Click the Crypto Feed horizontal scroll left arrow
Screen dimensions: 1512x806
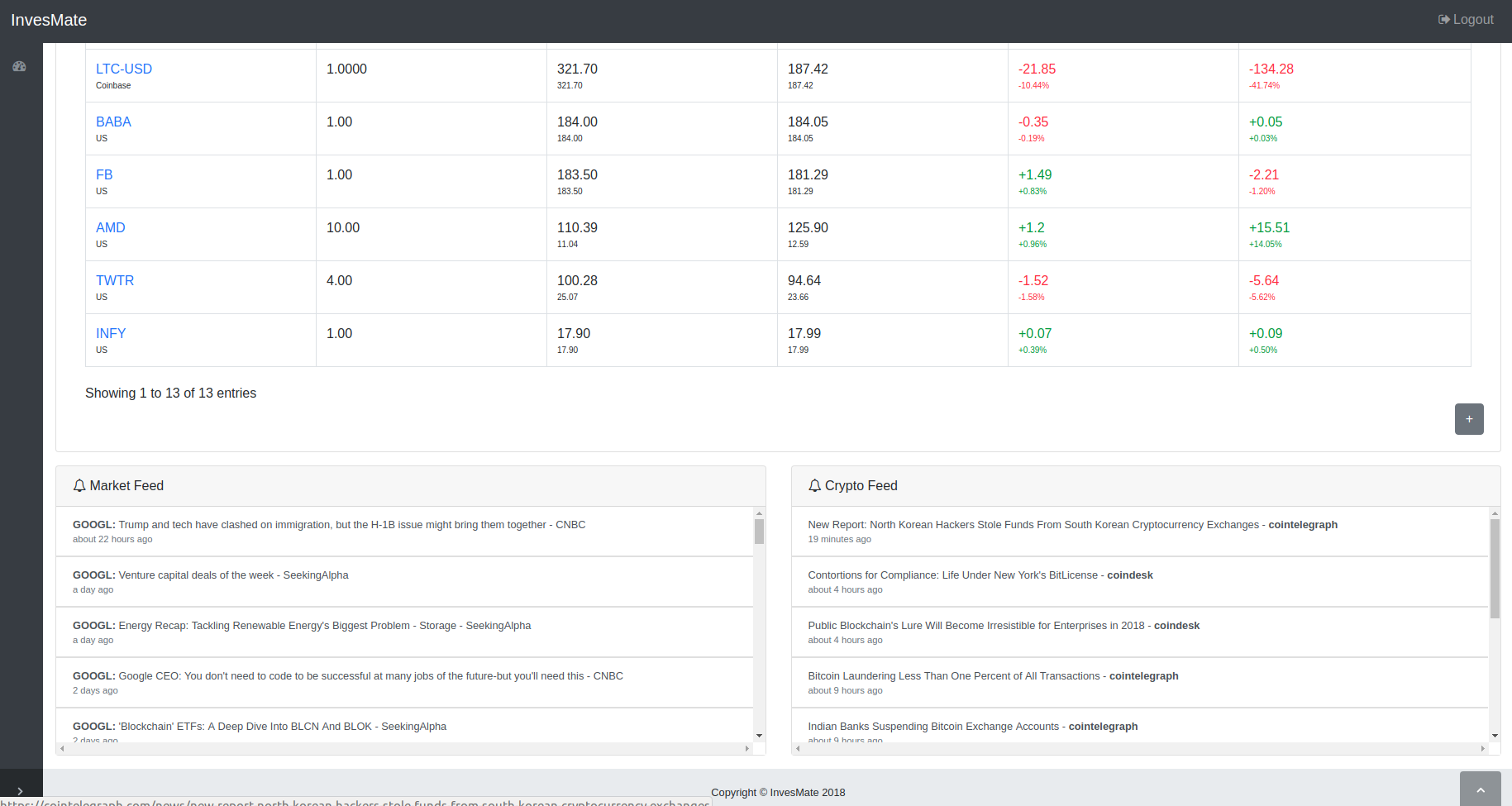point(798,748)
